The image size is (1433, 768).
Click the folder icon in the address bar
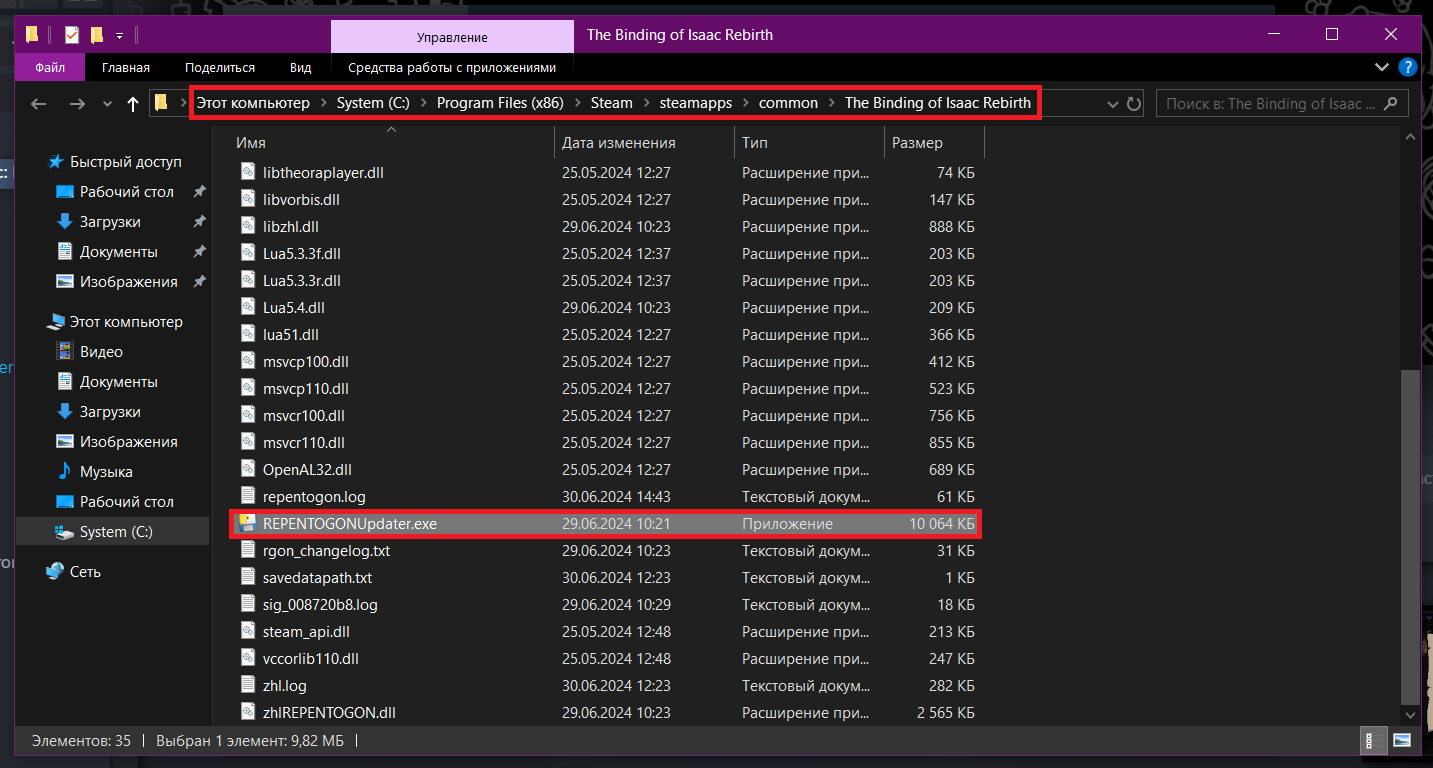[x=160, y=103]
